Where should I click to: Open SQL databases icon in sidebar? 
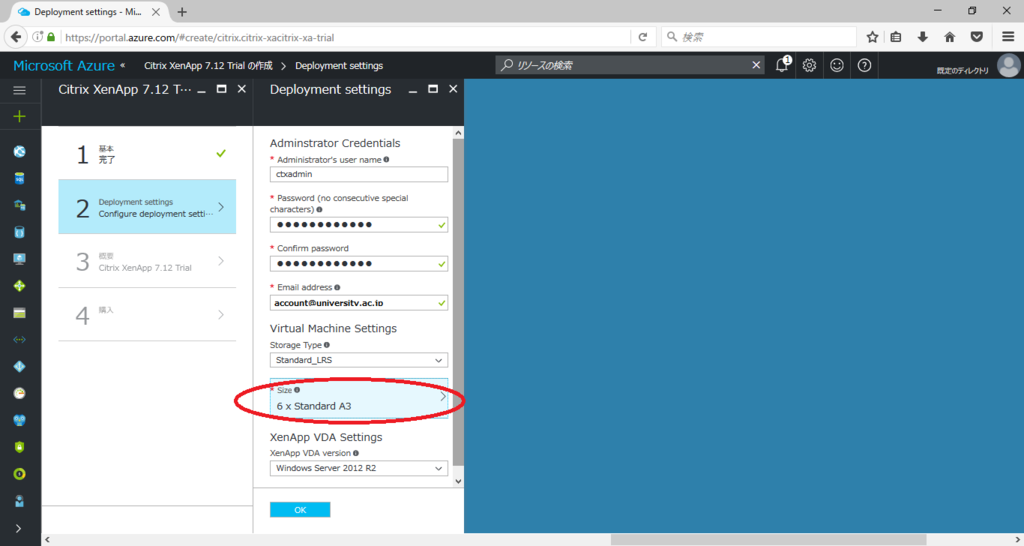(20, 178)
